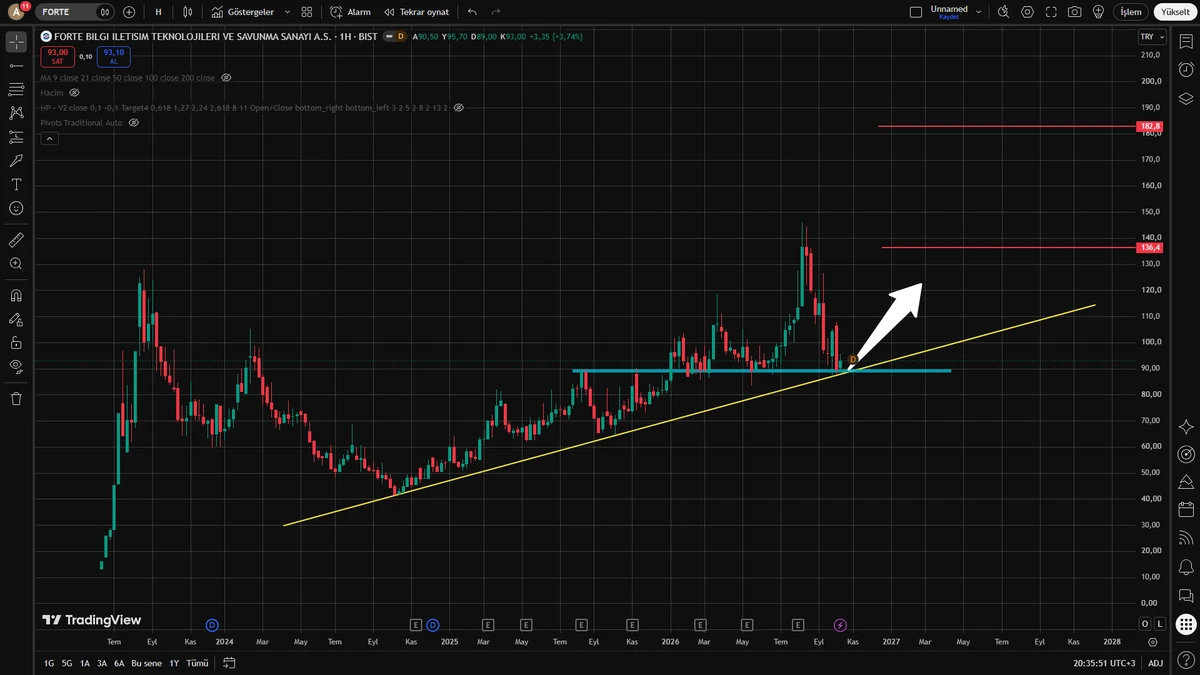Click the Yükselt upgrade button
Viewport: 1200px width, 675px height.
(x=1176, y=12)
